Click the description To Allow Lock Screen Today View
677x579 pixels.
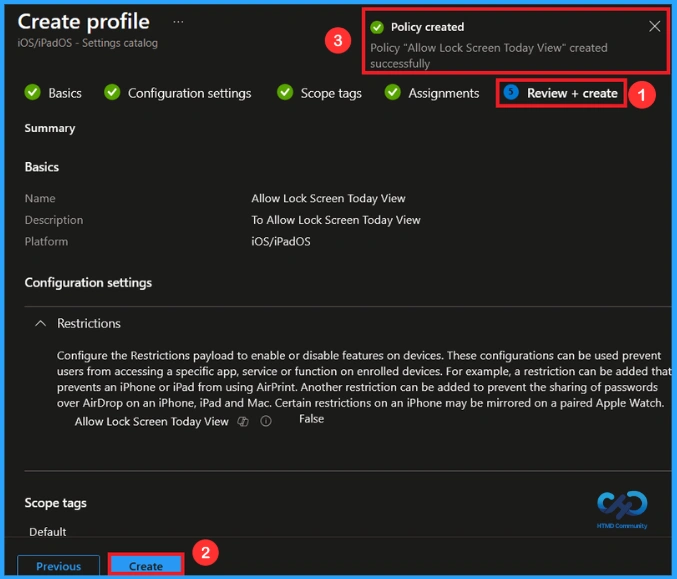335,220
